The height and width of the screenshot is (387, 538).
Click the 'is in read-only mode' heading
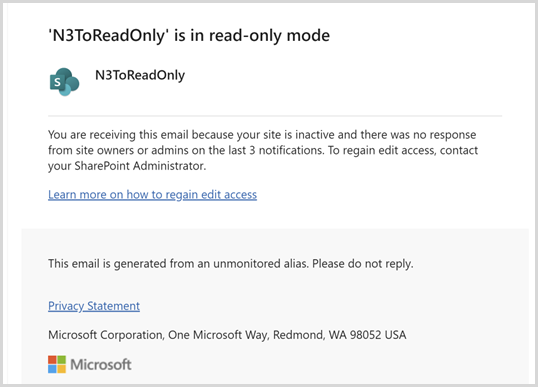coord(252,35)
